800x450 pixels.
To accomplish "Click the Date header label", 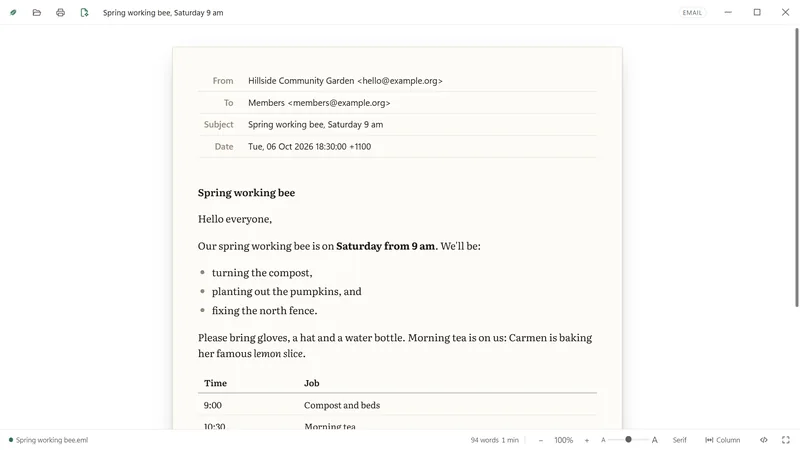I will tap(224, 146).
